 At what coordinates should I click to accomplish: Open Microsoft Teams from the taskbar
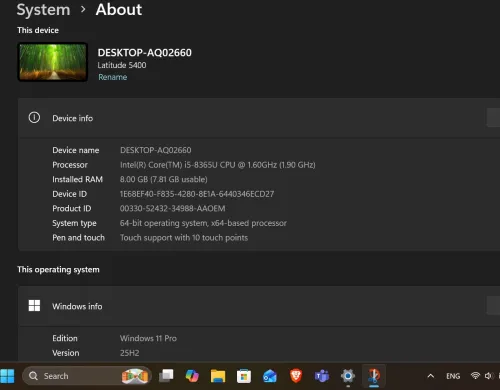322,376
